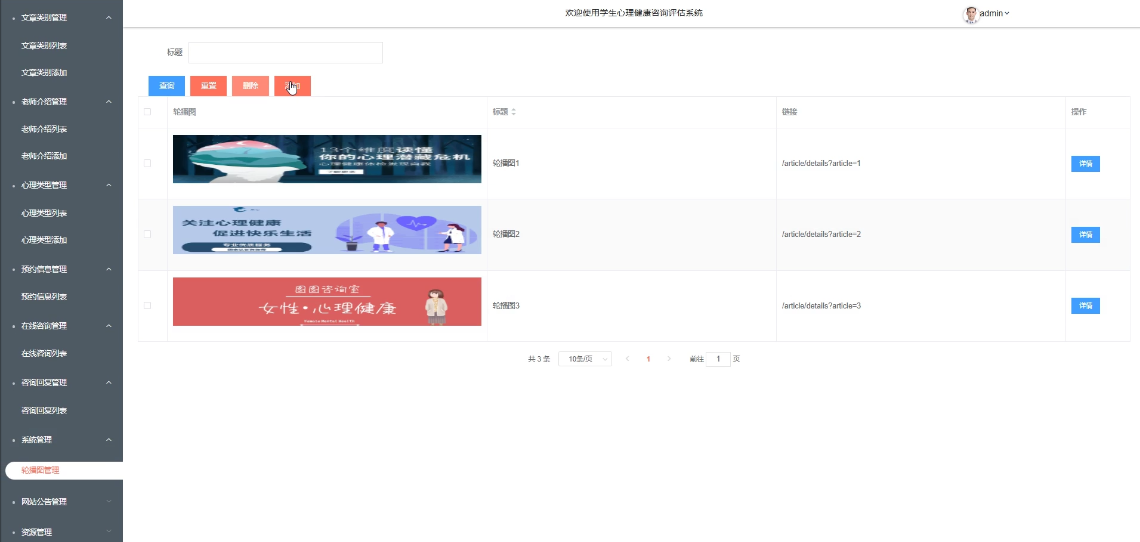Open 心理类型添加 in the sidebar

(x=44, y=239)
